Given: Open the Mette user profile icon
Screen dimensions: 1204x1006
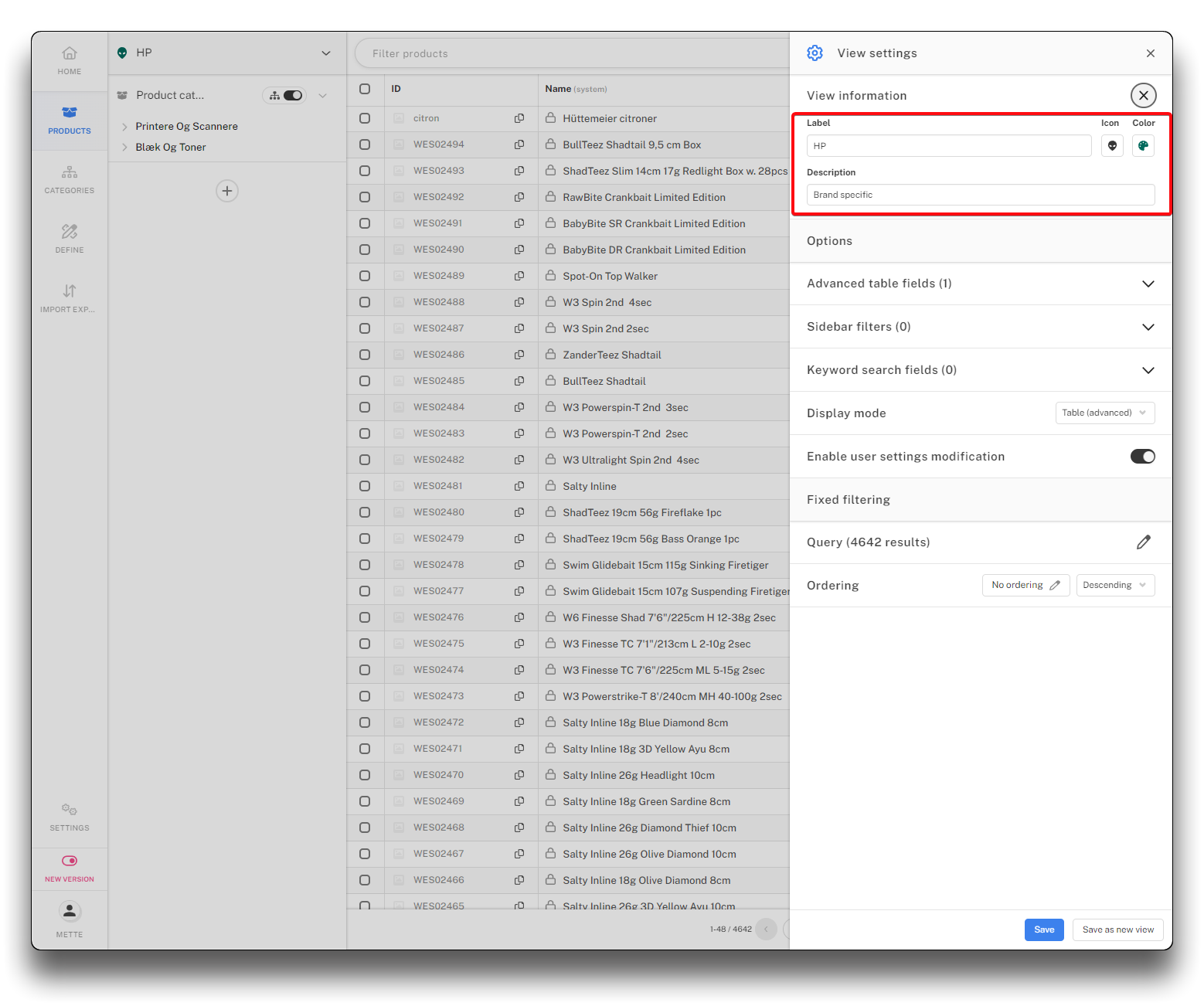Looking at the screenshot, I should tap(70, 912).
